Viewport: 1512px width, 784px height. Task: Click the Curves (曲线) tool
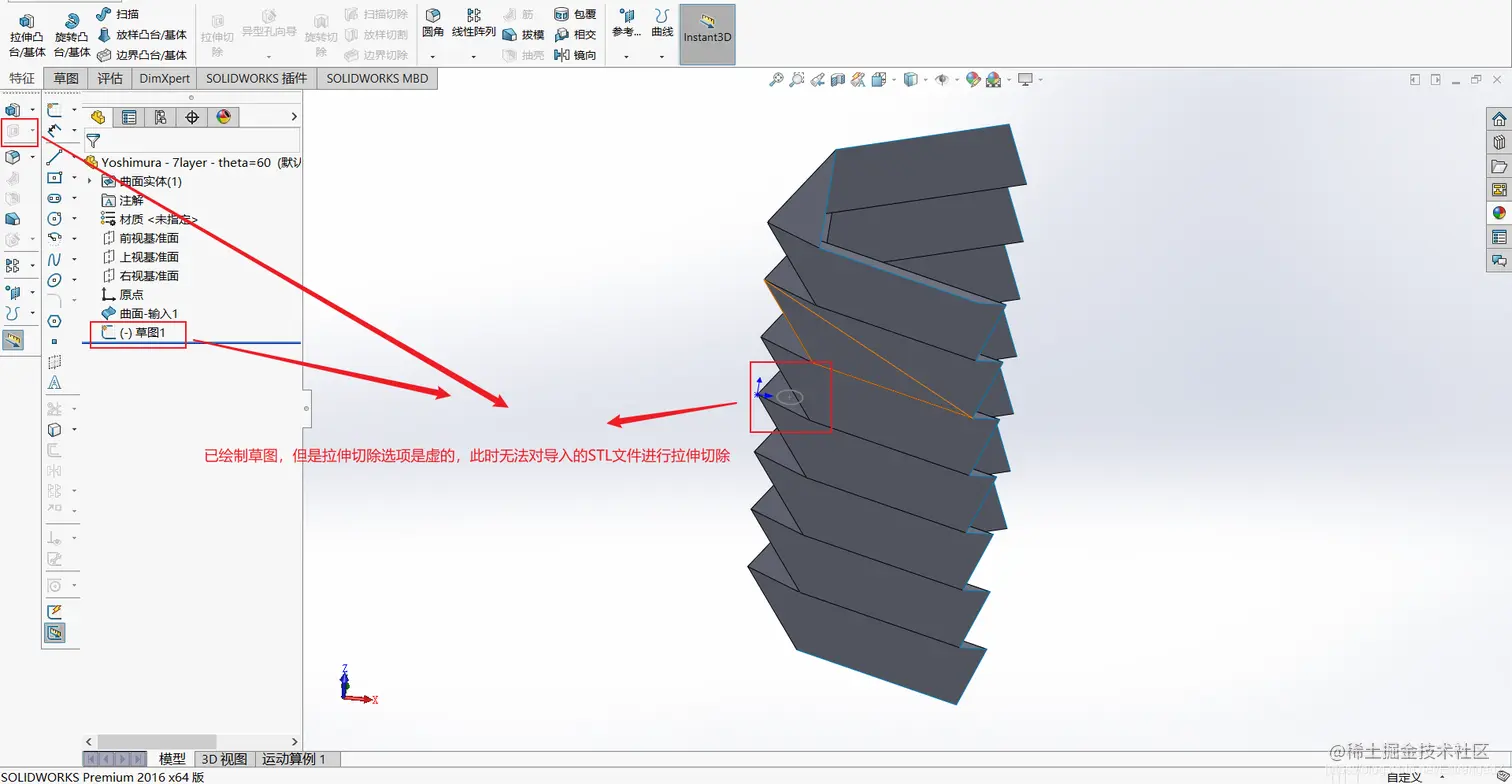pyautogui.click(x=662, y=23)
